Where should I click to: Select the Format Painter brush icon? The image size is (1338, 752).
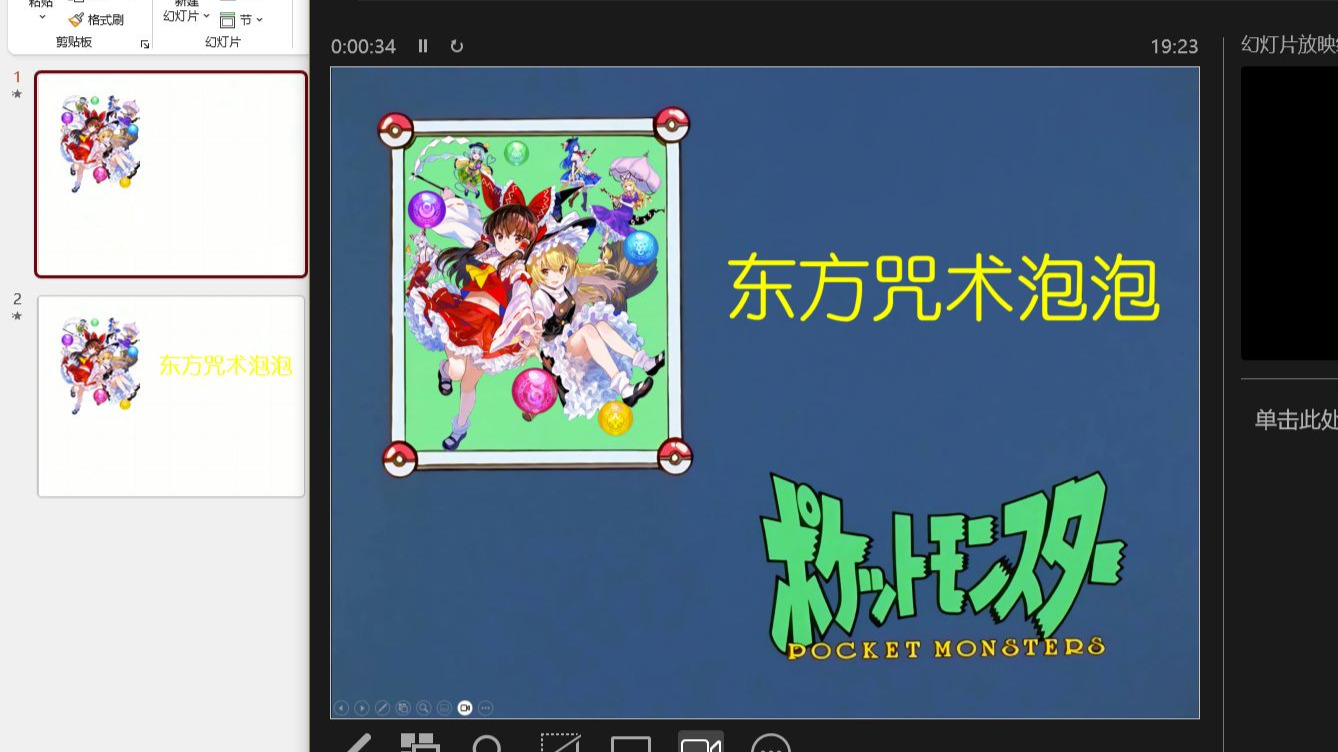(x=76, y=20)
